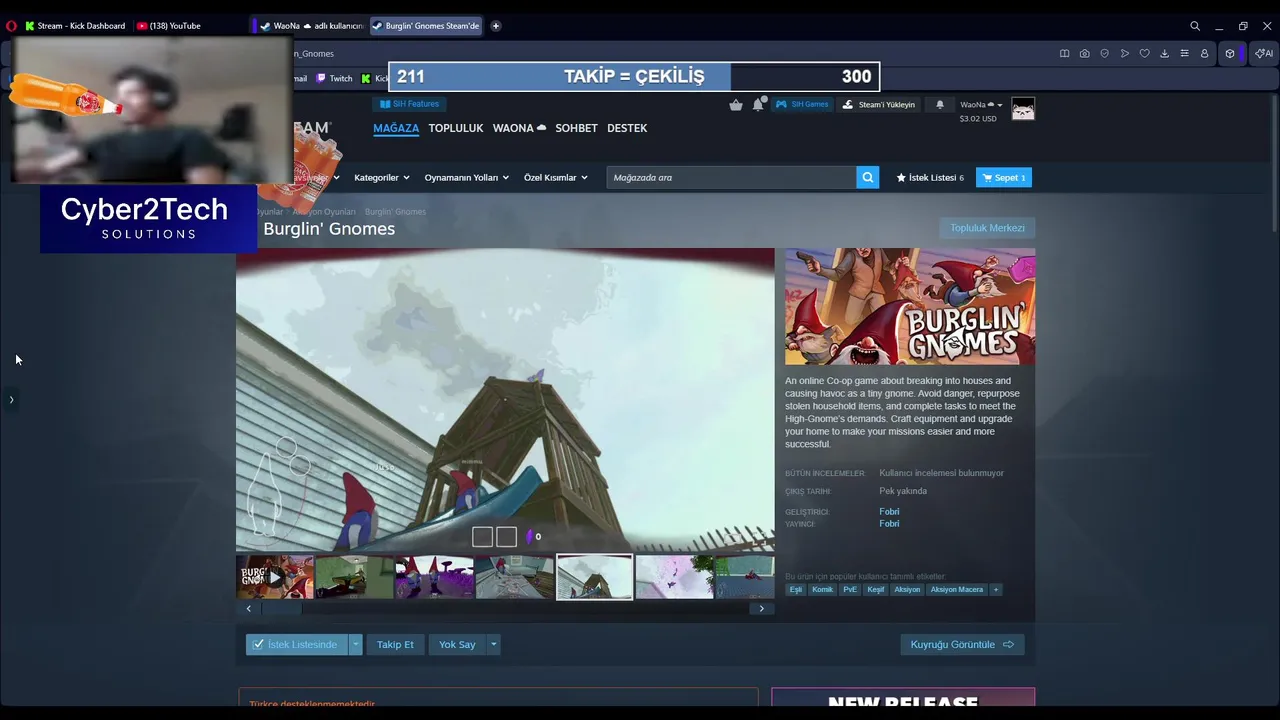
Task: Open the shield privacy protection icon
Action: [1104, 53]
